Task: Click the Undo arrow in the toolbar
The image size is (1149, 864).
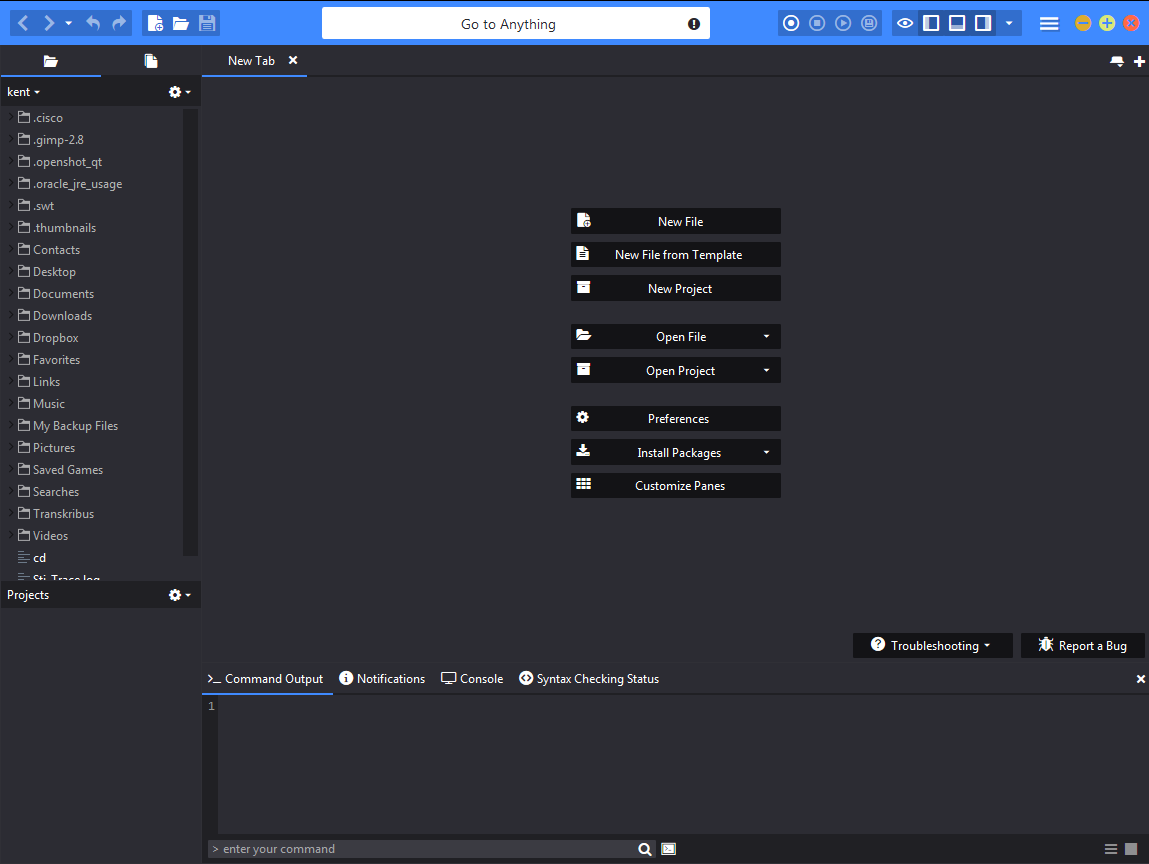Action: pos(95,22)
